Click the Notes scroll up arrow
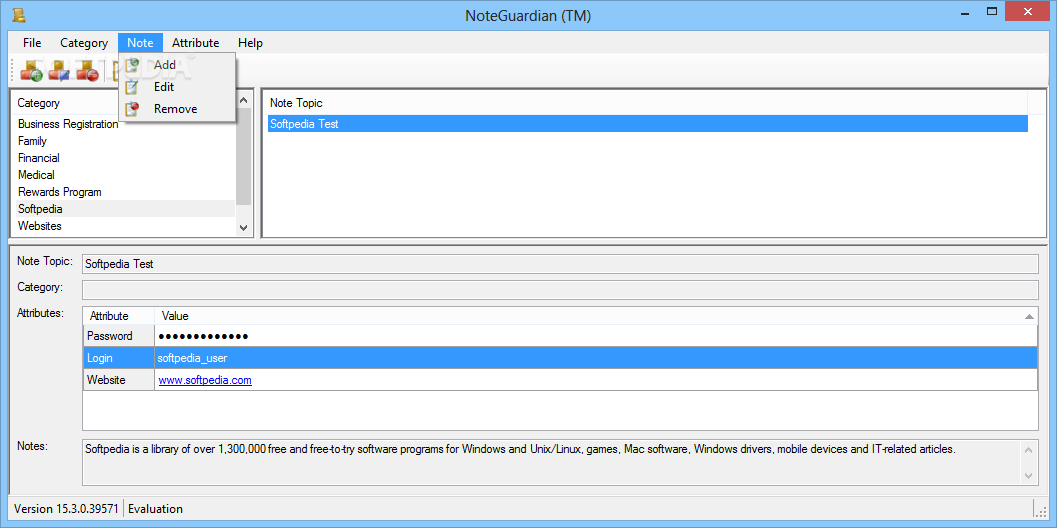This screenshot has width=1057, height=528. pos(1029,449)
